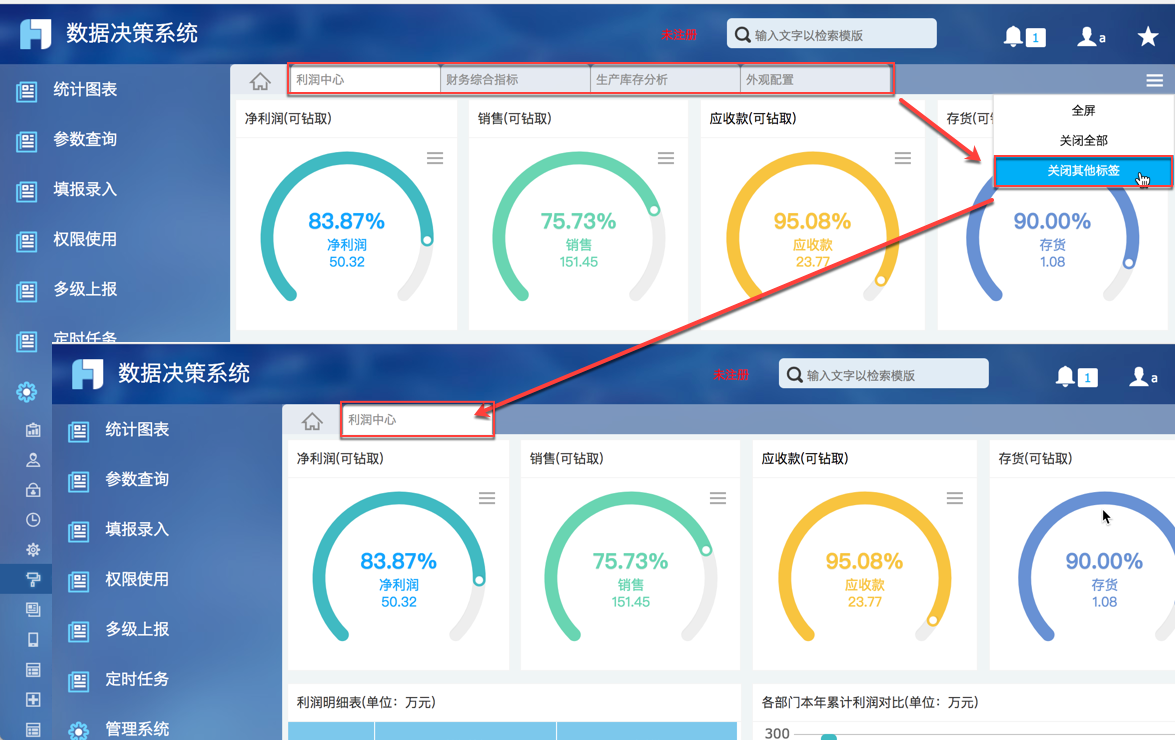Open the tab options hamburger menu
Viewport: 1175px width, 740px height.
coord(1155,80)
